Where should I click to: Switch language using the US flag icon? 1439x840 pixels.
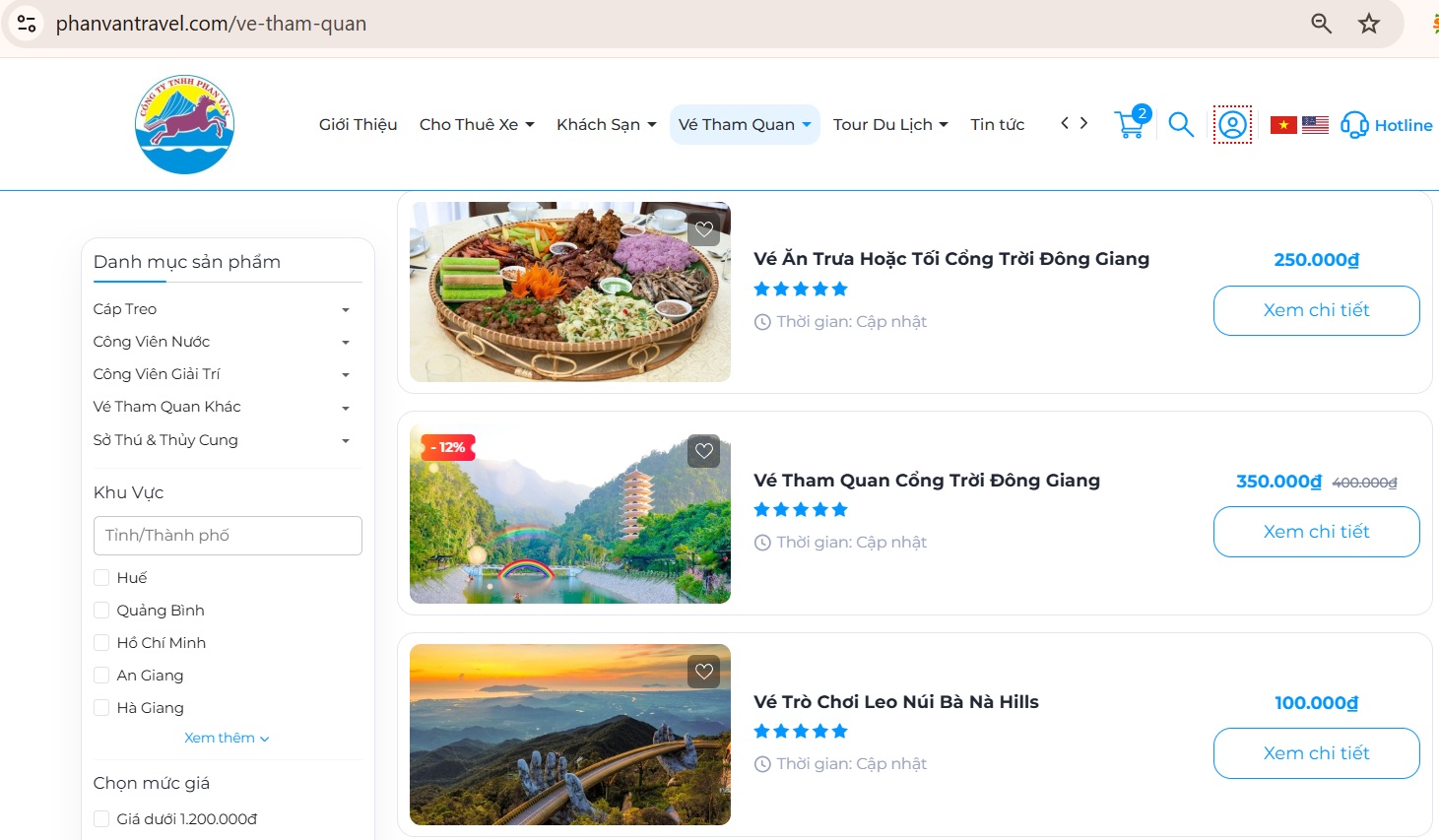coord(1315,124)
